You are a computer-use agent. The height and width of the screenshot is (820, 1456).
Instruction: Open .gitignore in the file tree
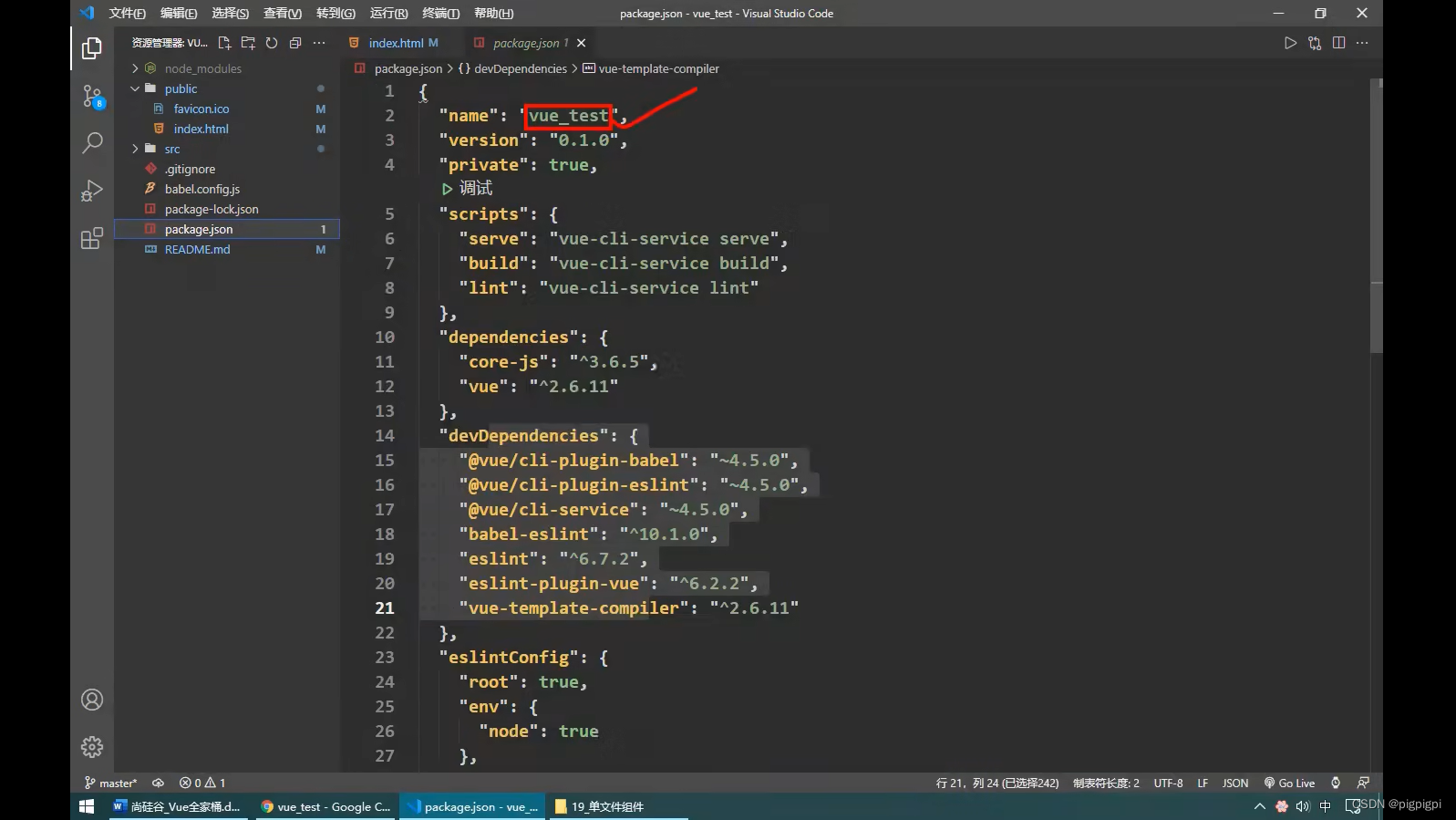[x=227, y=169]
